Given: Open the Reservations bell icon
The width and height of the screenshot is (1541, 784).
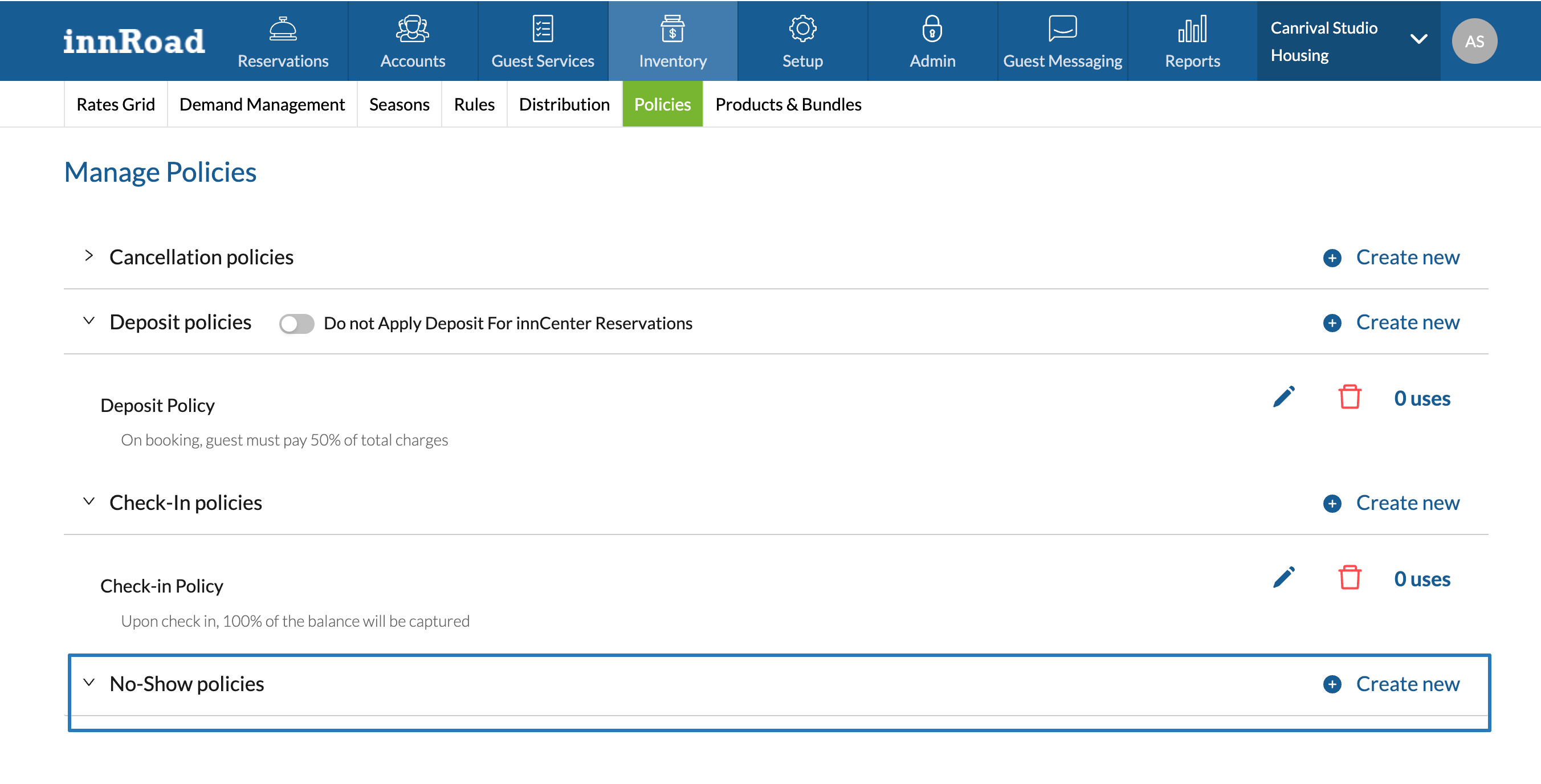Looking at the screenshot, I should tap(282, 28).
